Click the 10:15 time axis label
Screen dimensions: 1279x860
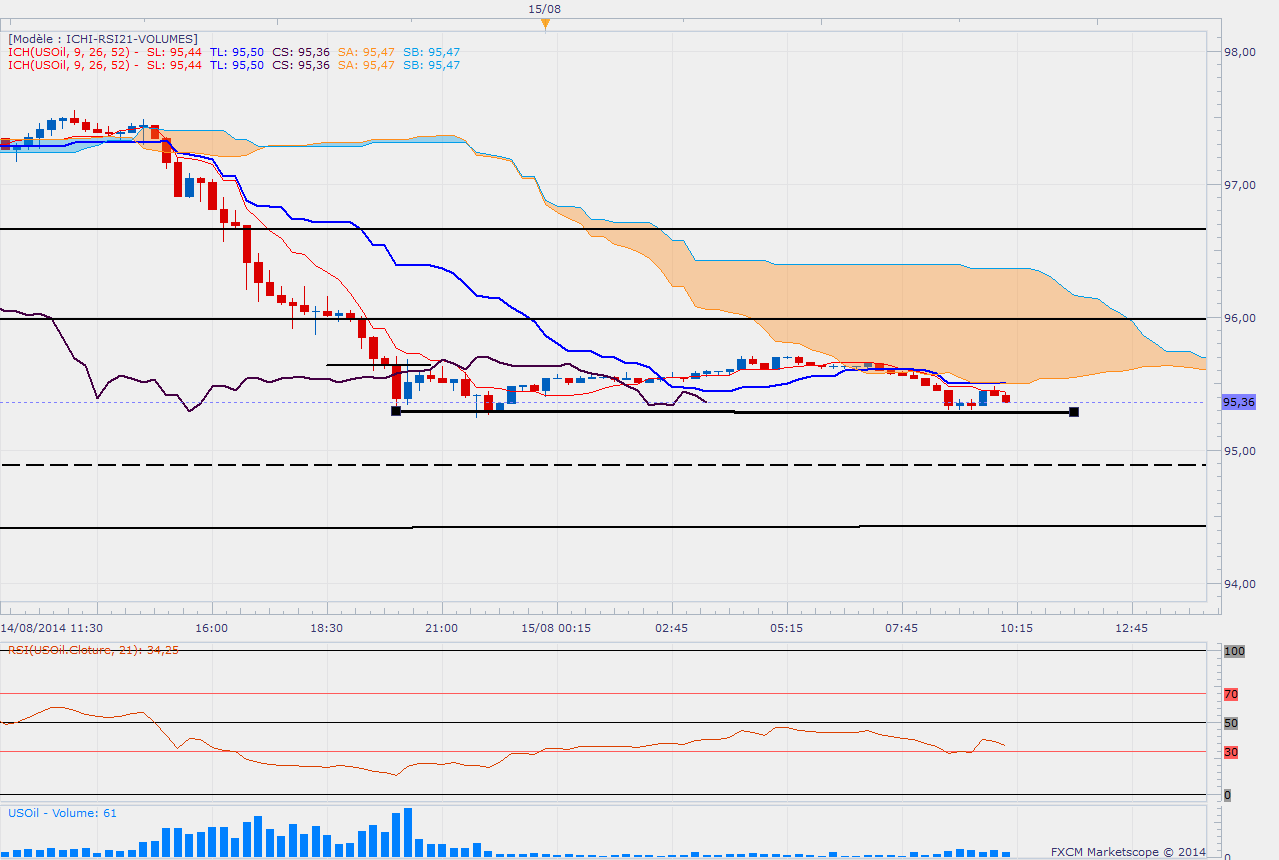click(1016, 628)
